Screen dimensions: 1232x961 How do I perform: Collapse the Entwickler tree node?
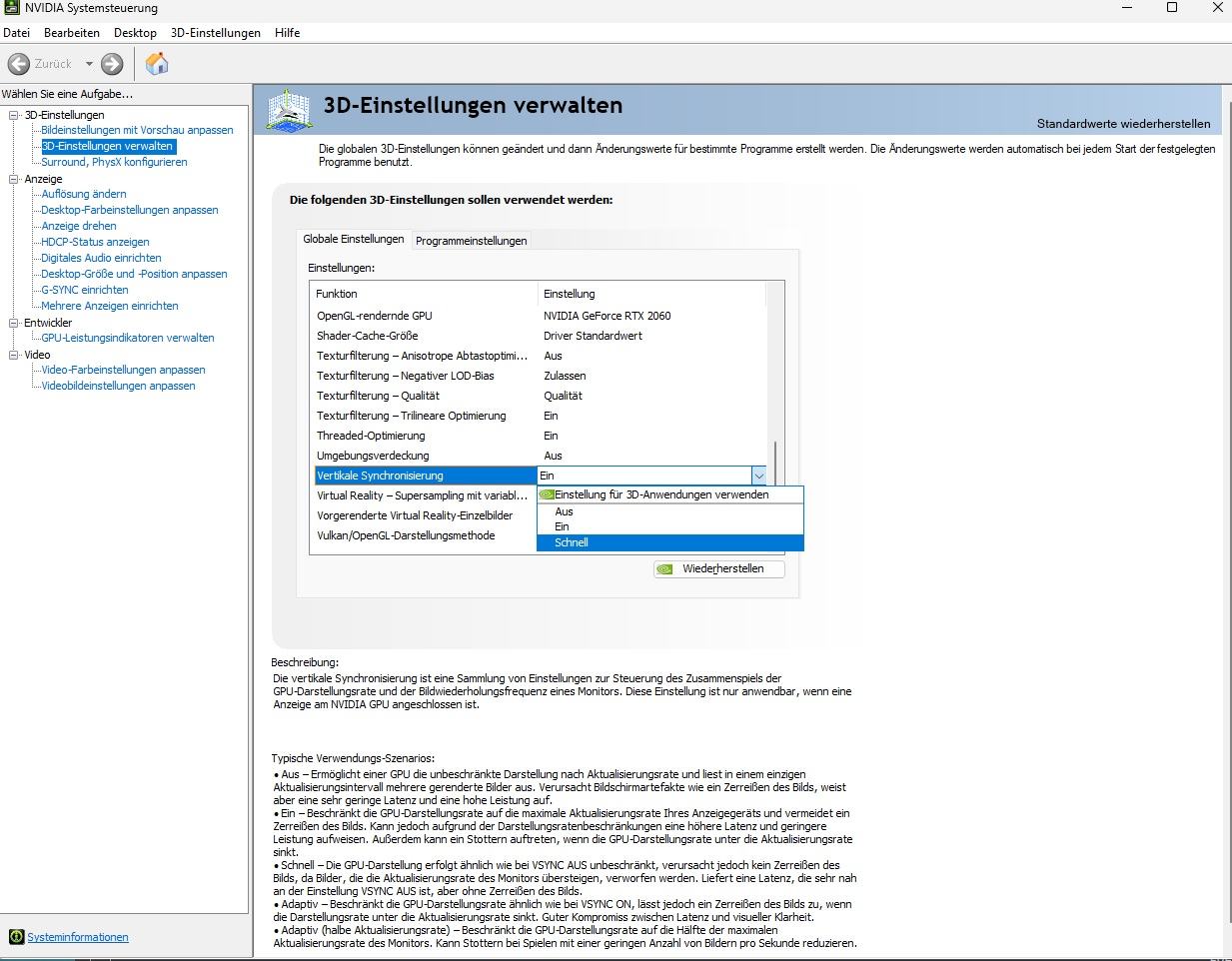point(14,323)
